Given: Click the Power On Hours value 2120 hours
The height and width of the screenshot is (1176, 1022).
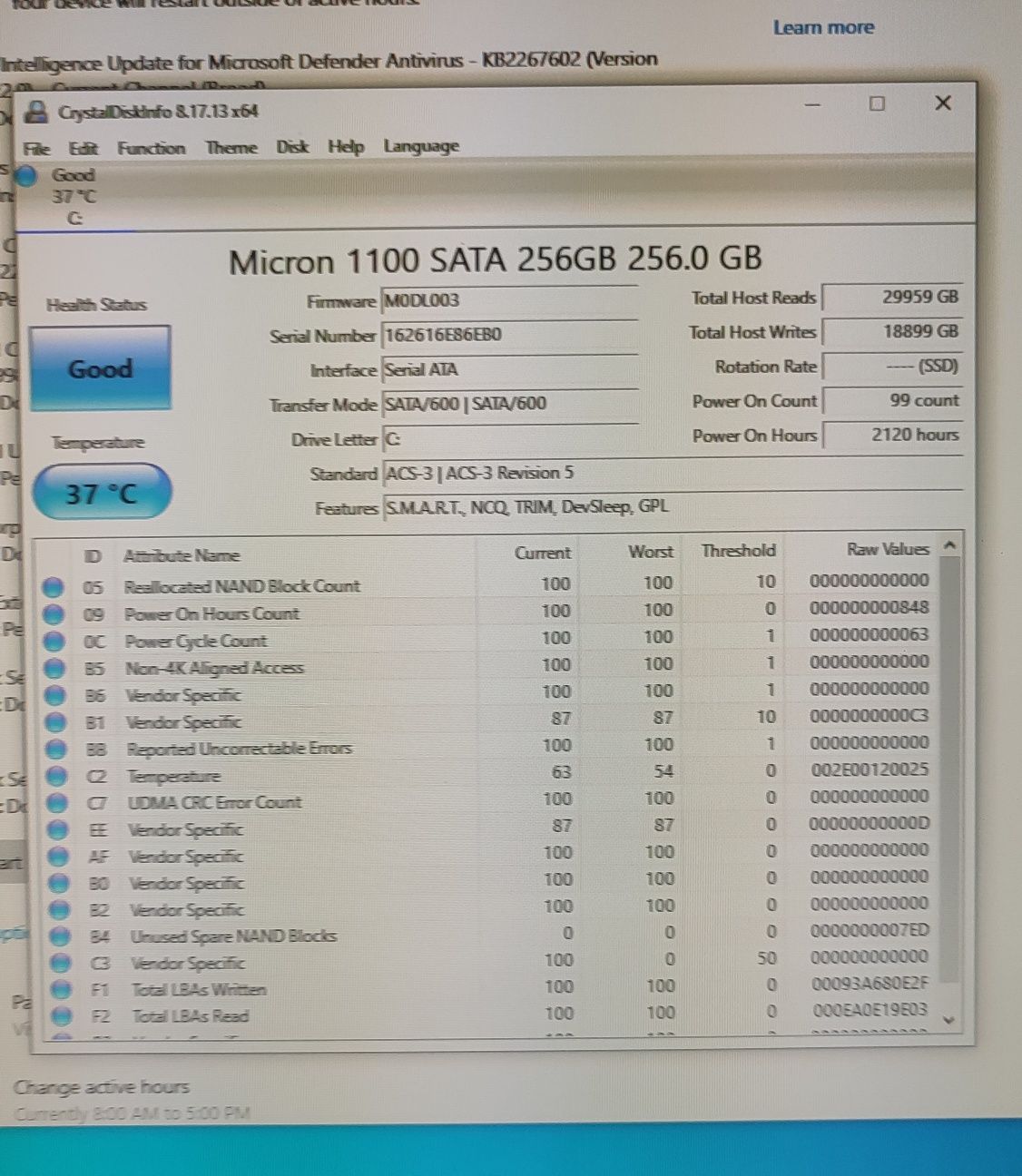Looking at the screenshot, I should click(x=891, y=435).
